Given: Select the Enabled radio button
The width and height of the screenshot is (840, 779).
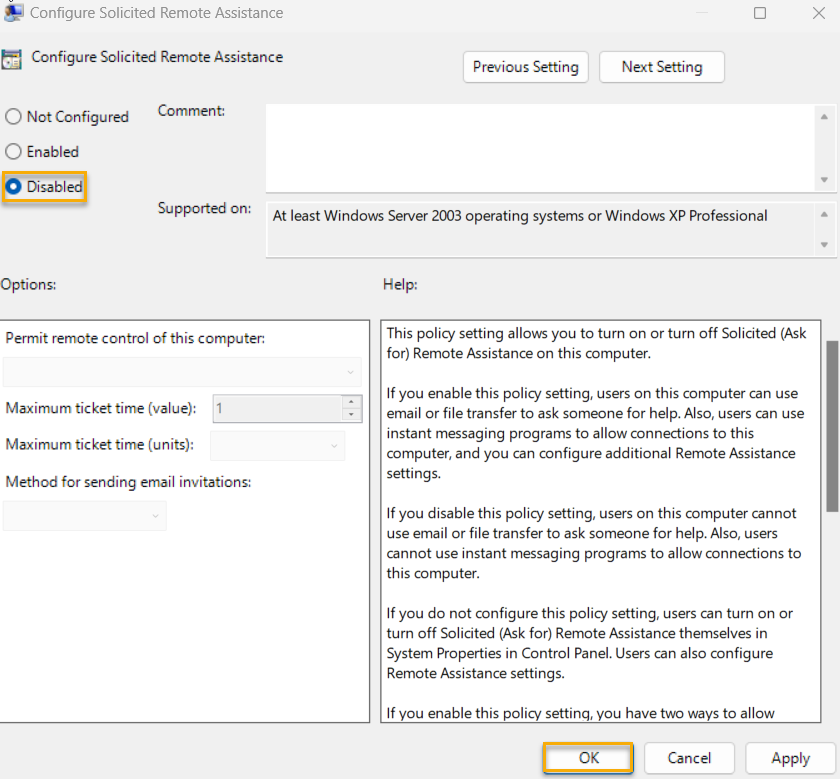Looking at the screenshot, I should click(12, 151).
